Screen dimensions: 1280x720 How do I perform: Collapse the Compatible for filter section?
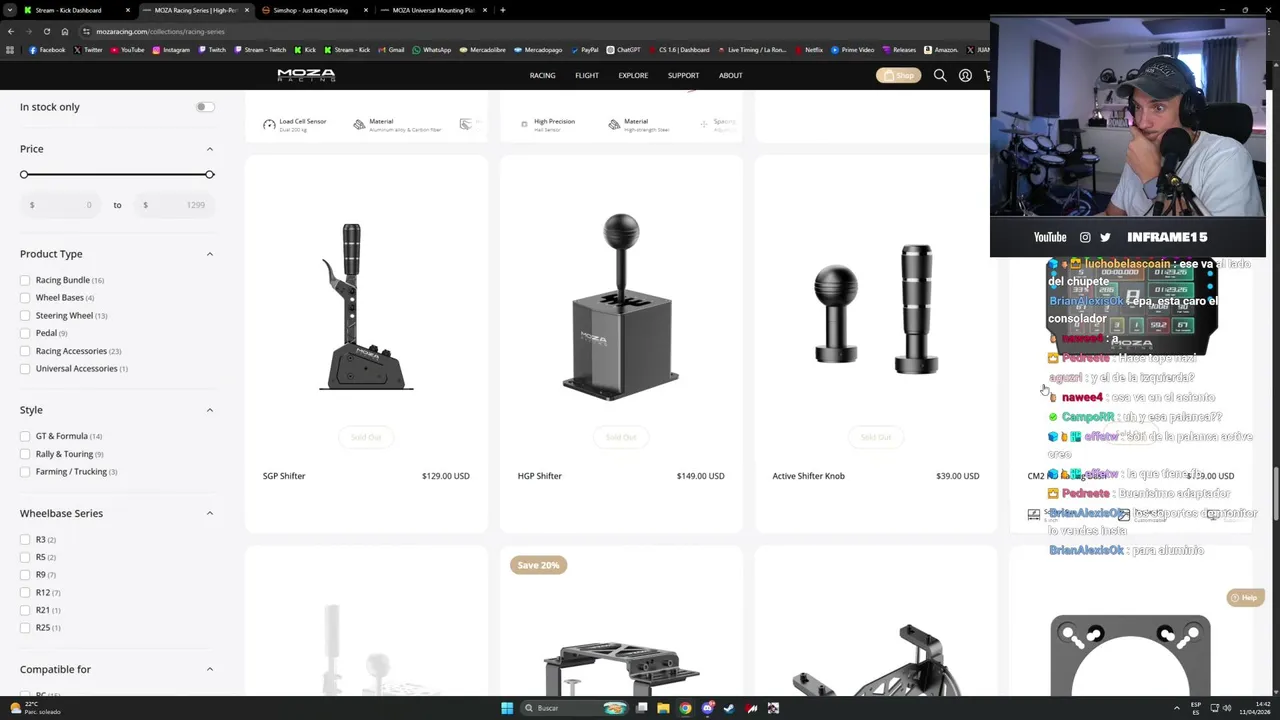(209, 669)
